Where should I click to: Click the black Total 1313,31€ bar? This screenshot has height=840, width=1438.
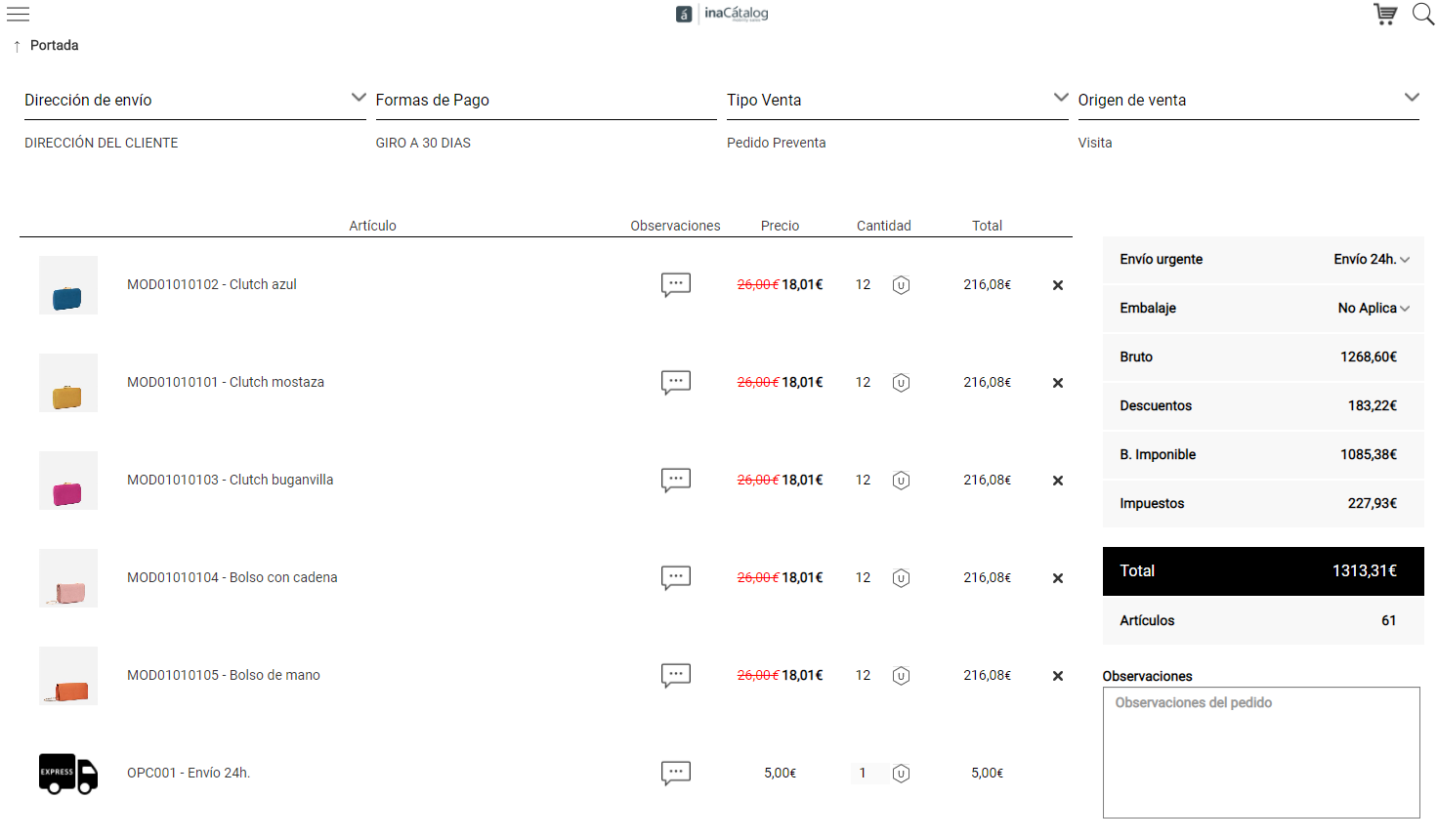tap(1263, 571)
